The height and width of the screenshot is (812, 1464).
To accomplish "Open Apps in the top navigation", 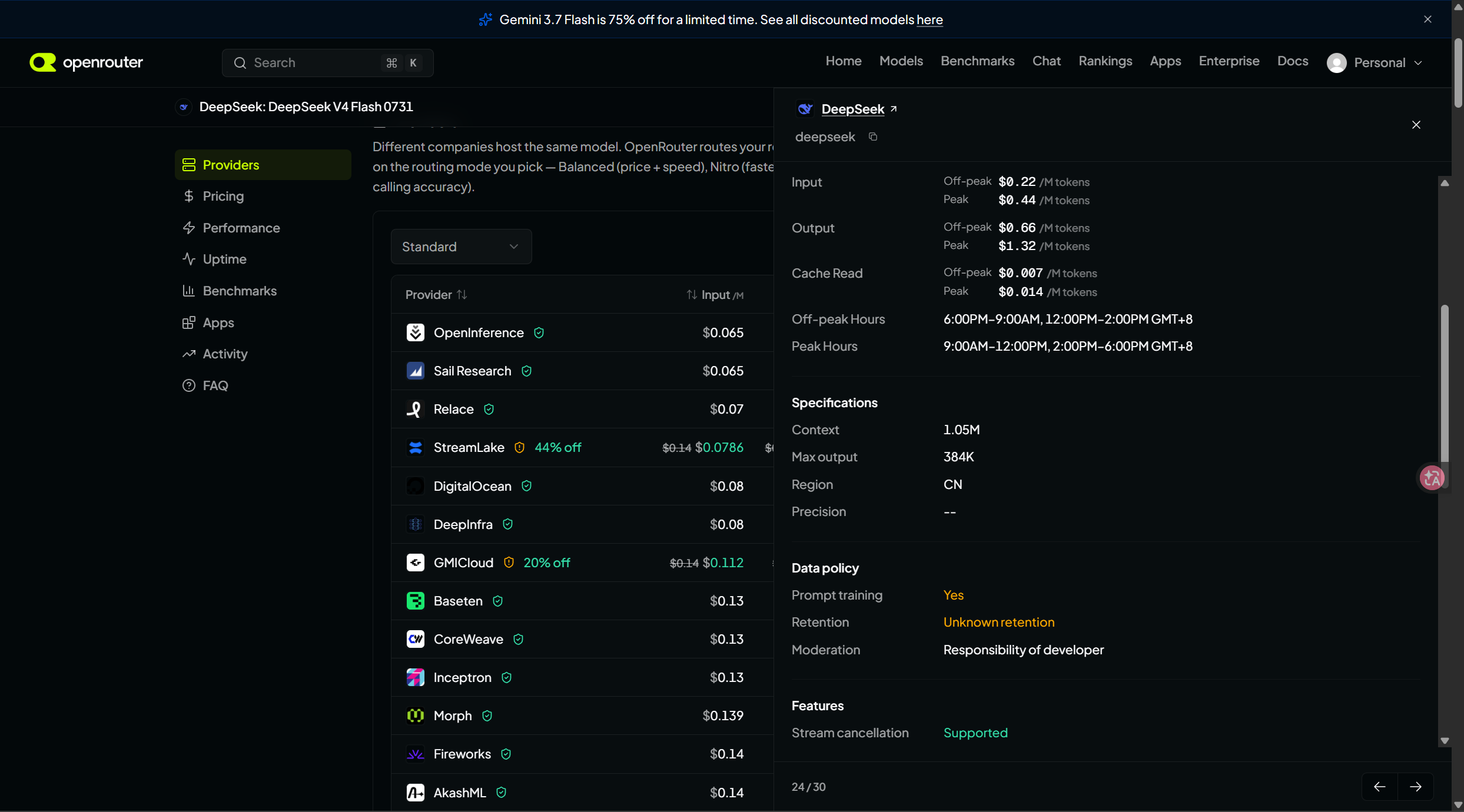I will 1166,61.
